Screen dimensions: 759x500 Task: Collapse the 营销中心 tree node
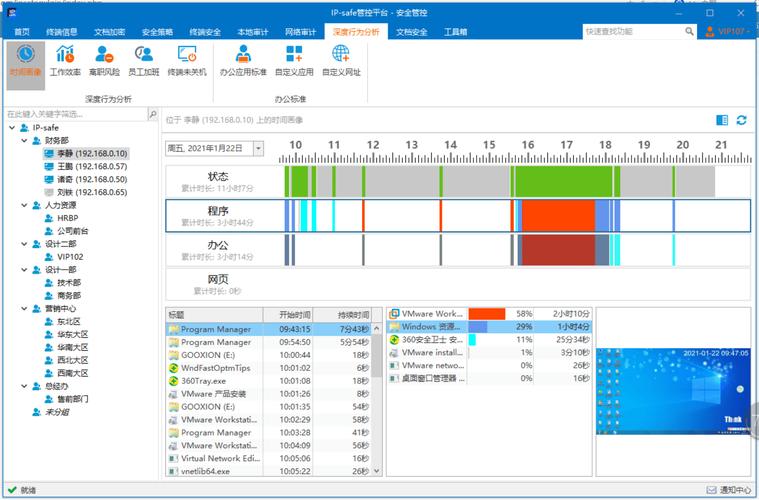[x=23, y=308]
